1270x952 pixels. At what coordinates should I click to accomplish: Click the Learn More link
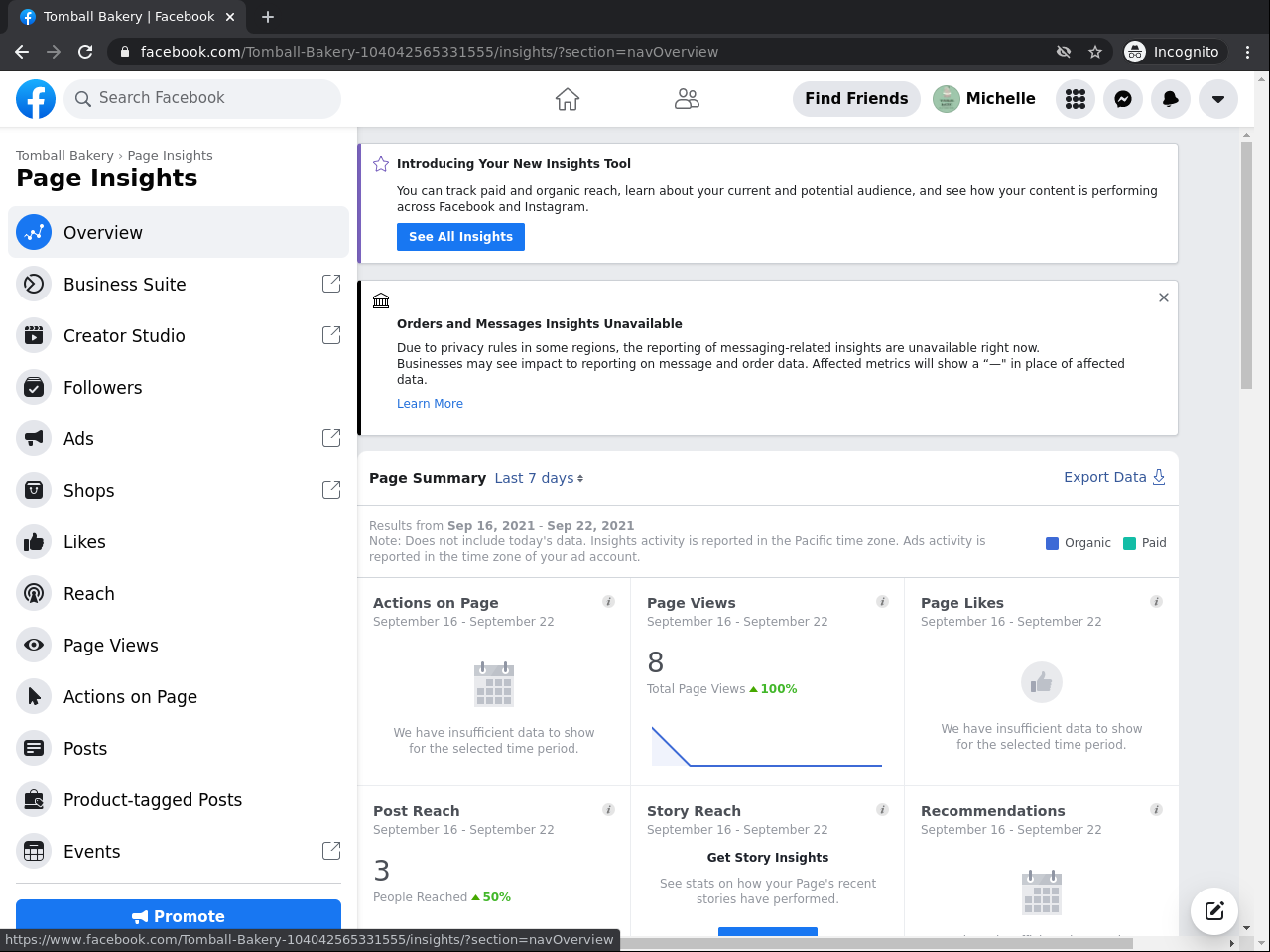tap(430, 404)
